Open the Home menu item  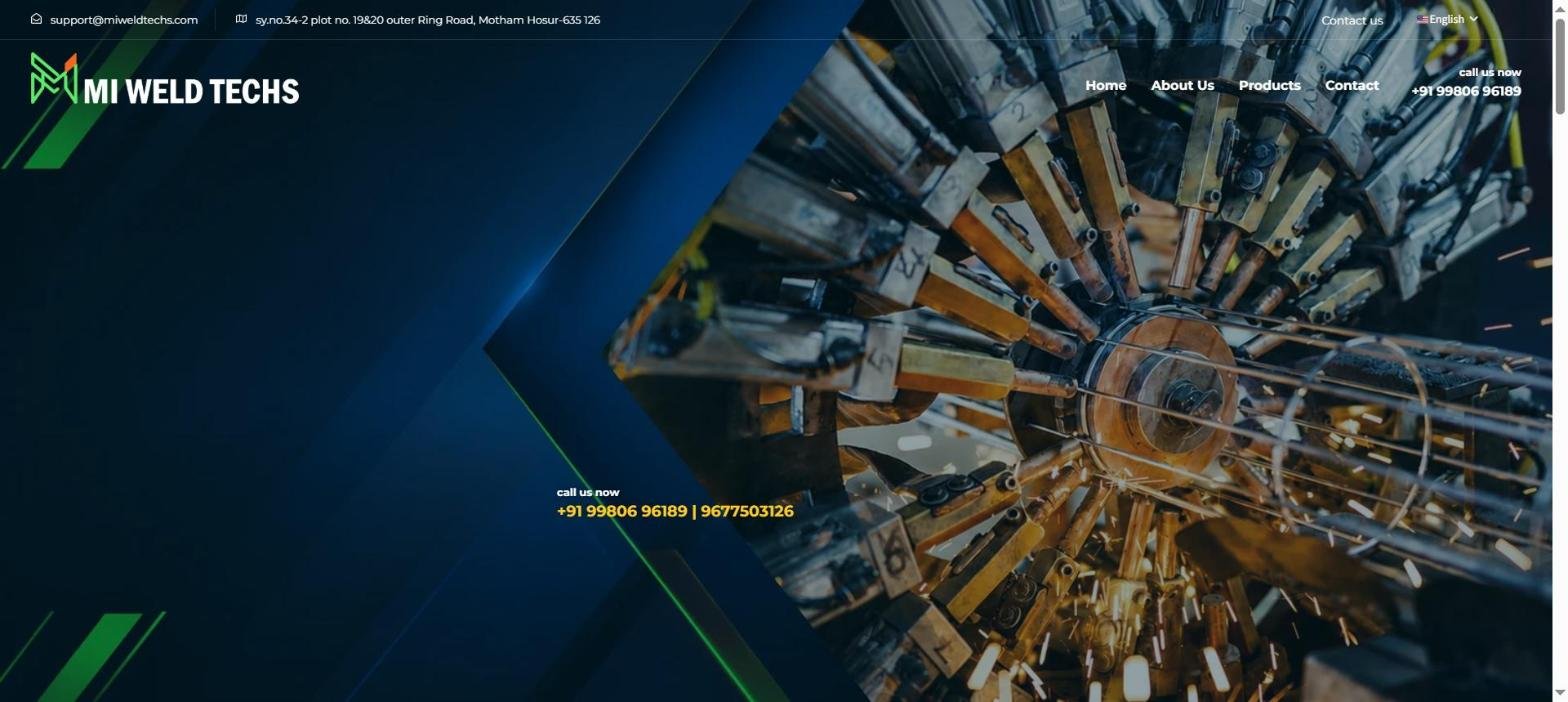[1105, 85]
